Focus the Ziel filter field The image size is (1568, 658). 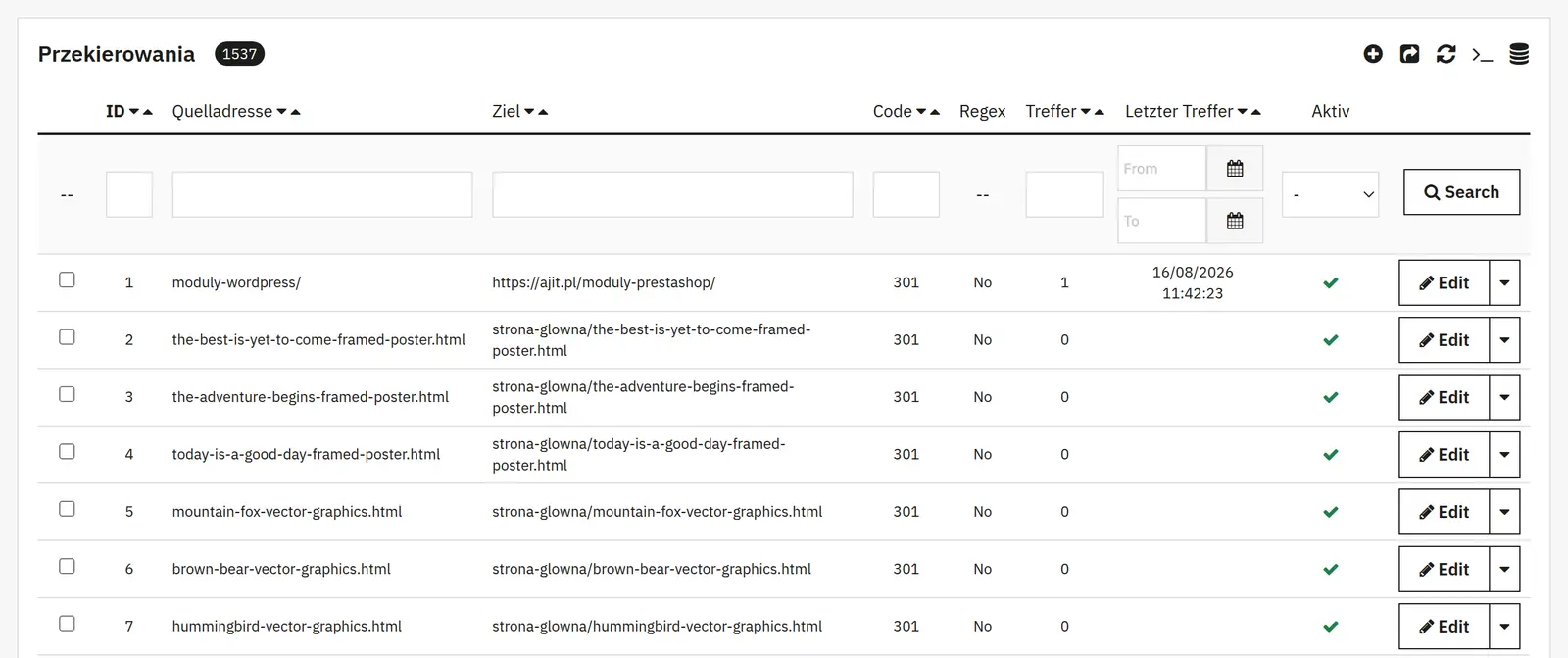click(672, 194)
